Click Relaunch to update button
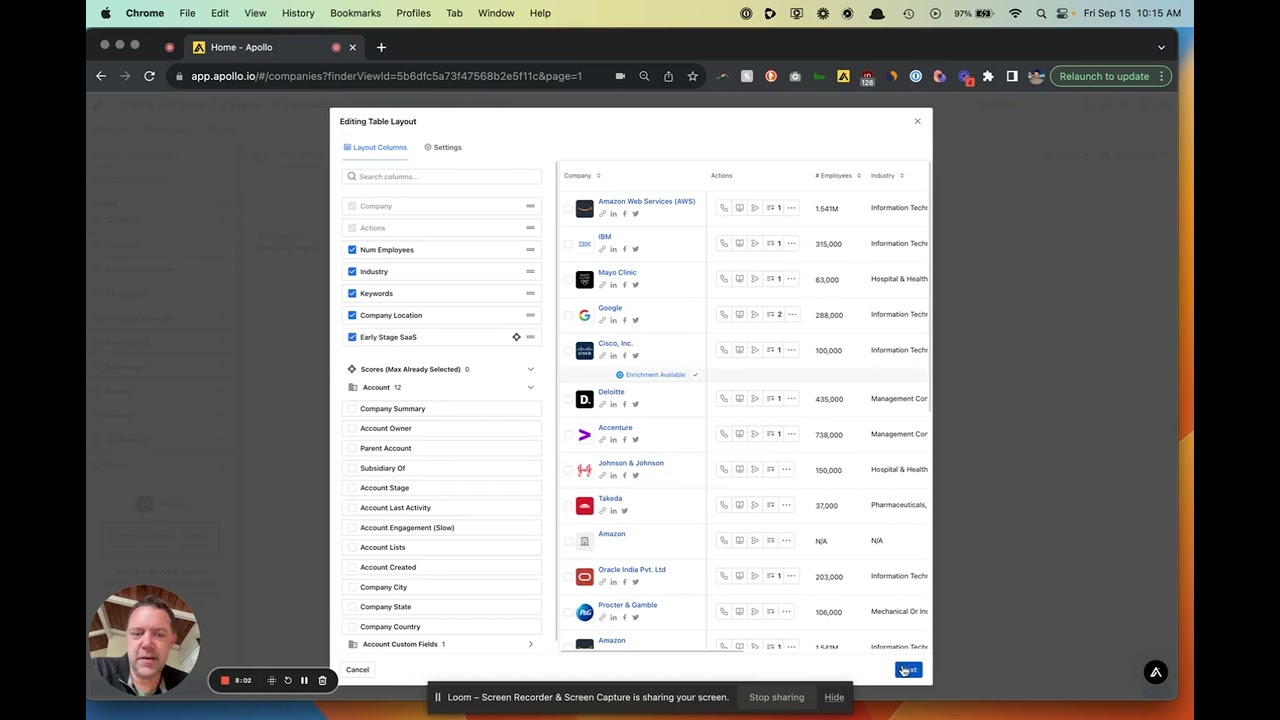Screen dimensions: 1280x720 [x=1110, y=76]
